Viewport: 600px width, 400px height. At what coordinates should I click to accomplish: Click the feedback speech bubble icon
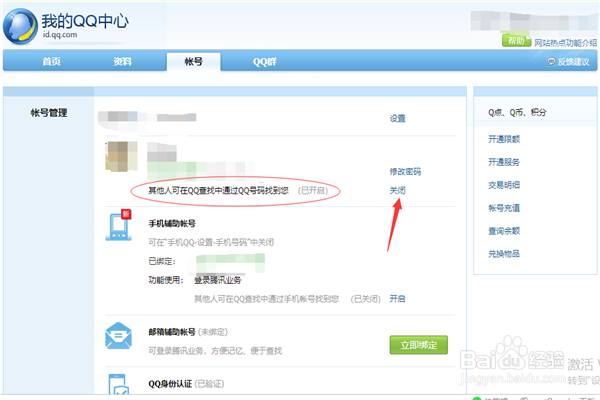(551, 62)
